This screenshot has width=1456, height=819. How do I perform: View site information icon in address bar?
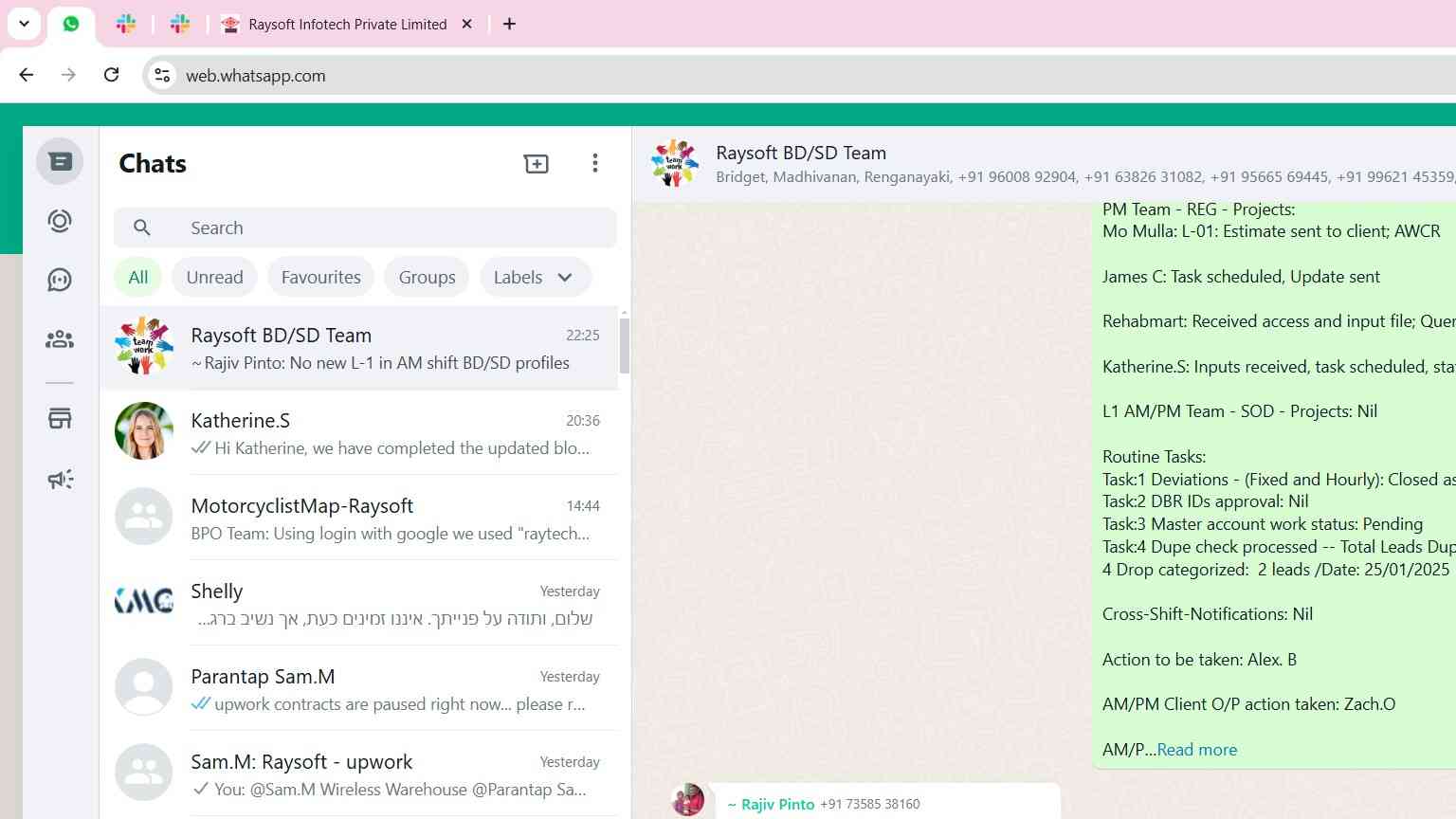pyautogui.click(x=162, y=75)
